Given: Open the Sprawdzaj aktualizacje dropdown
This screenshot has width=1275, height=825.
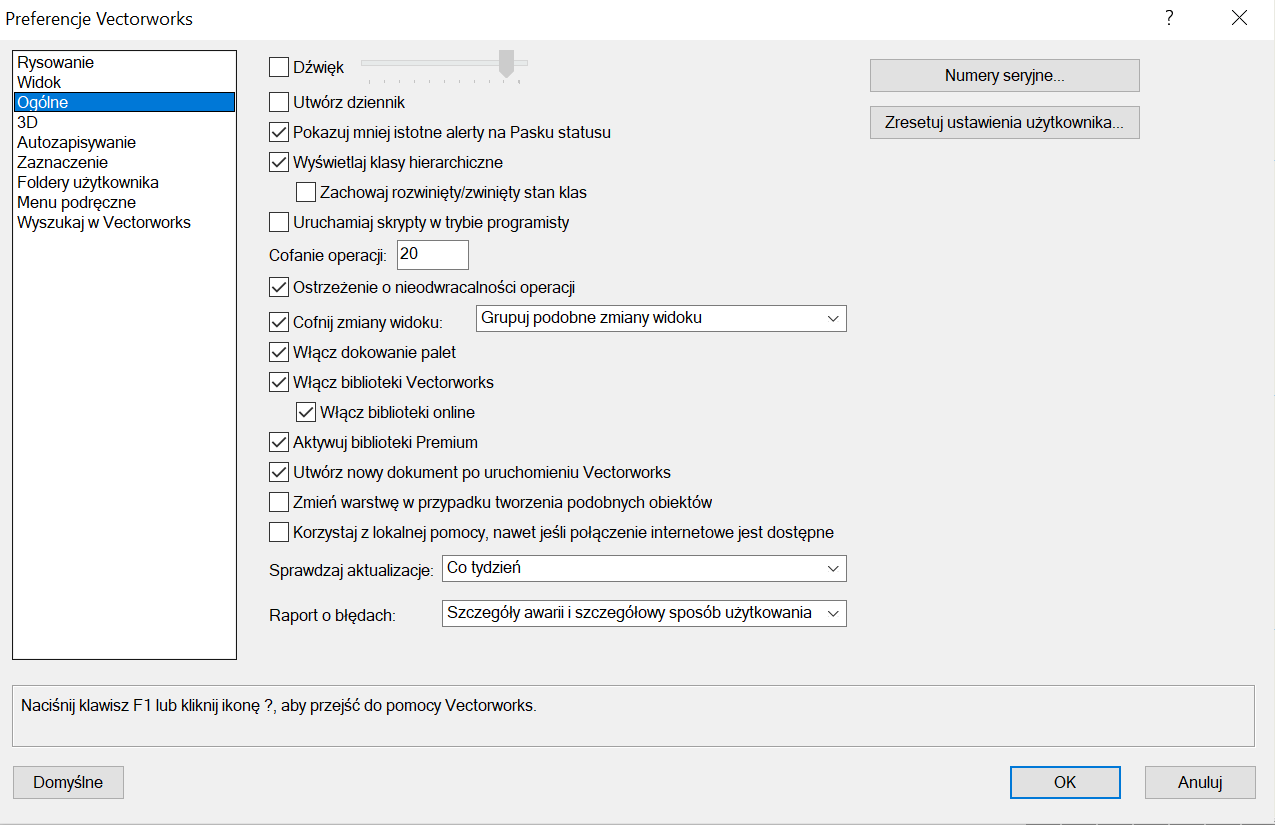Looking at the screenshot, I should tap(644, 568).
